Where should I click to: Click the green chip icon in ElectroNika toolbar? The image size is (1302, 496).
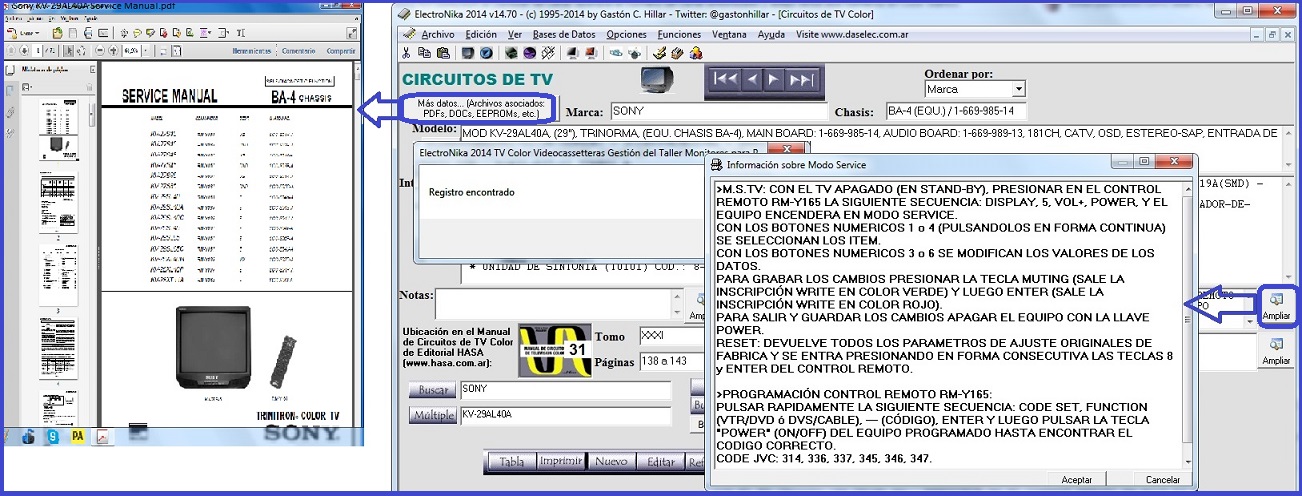511,52
